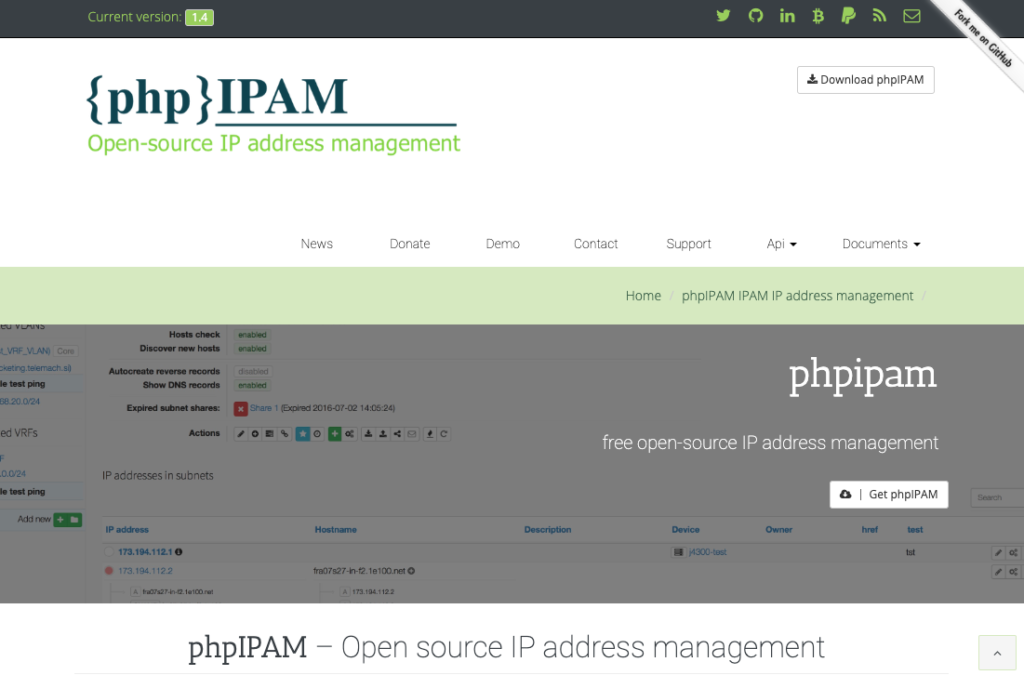Image resolution: width=1024 pixels, height=675 pixels.
Task: Click the phpIPAM IPAM IP address management breadcrumb
Action: 797,296
